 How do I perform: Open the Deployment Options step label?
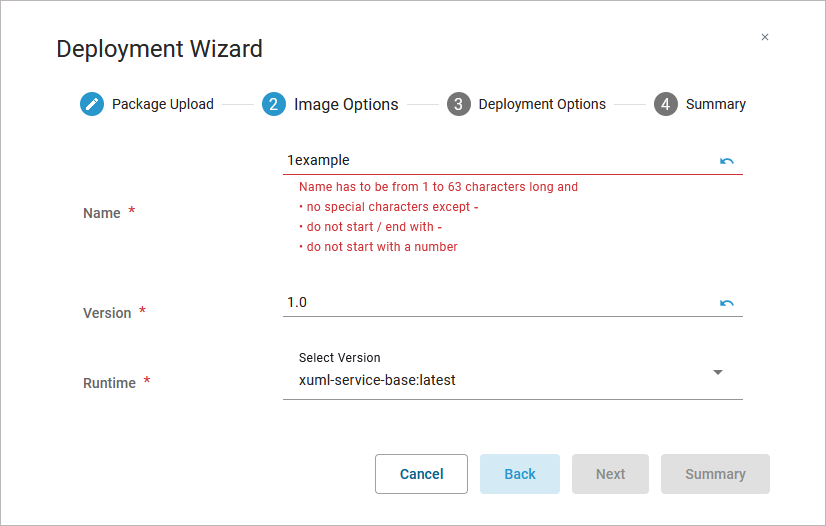(x=542, y=104)
